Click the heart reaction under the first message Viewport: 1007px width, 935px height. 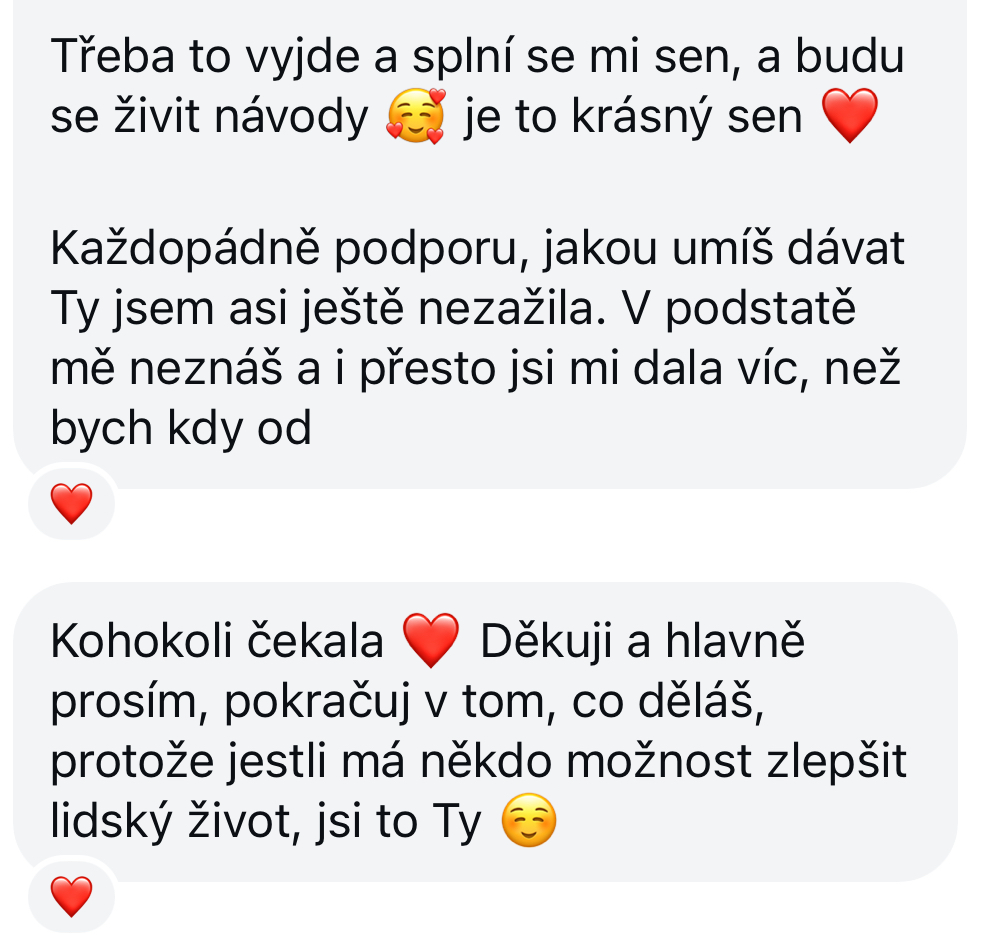(71, 504)
